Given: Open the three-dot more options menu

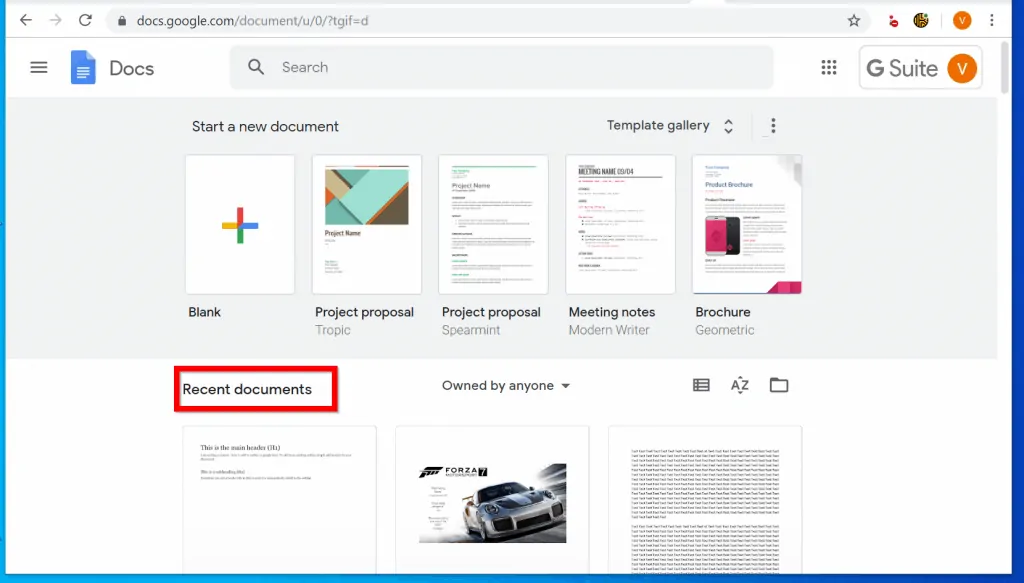Looking at the screenshot, I should click(x=772, y=125).
